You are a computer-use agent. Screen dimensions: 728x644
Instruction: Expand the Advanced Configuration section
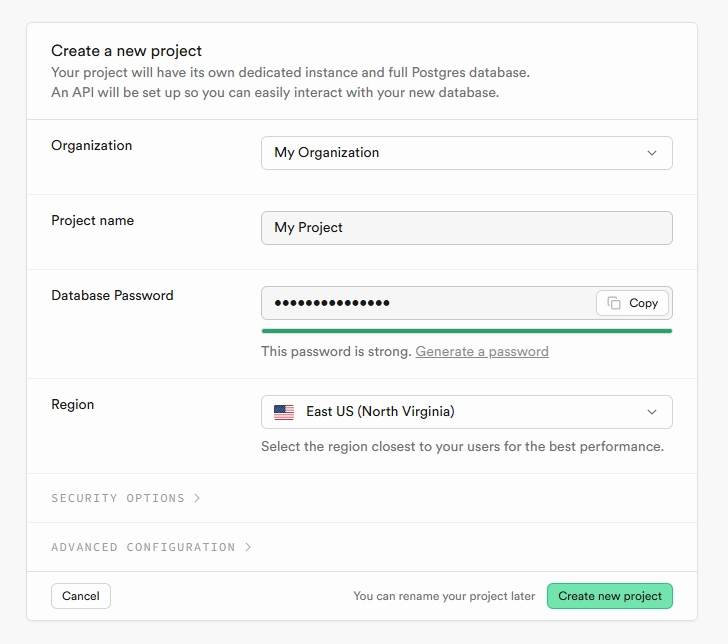[151, 547]
